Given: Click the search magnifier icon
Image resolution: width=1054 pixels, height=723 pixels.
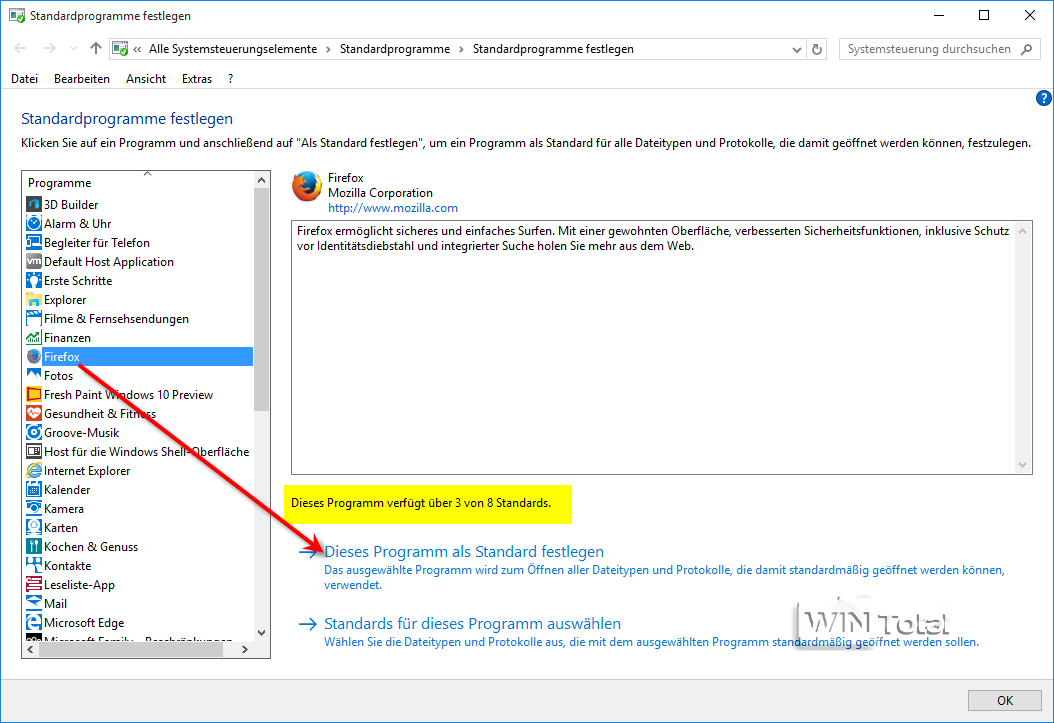Looking at the screenshot, I should tap(1026, 49).
